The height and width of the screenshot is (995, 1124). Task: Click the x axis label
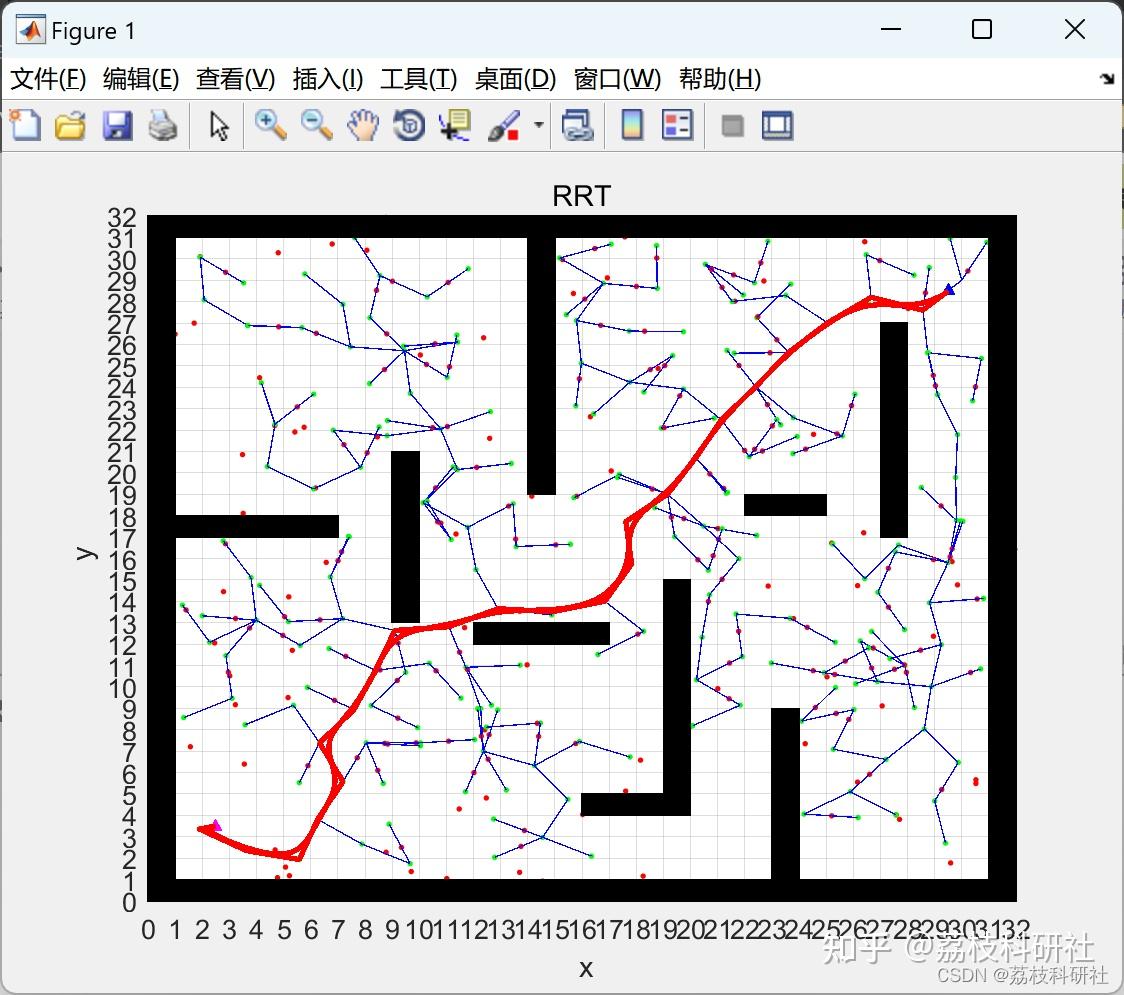(586, 969)
